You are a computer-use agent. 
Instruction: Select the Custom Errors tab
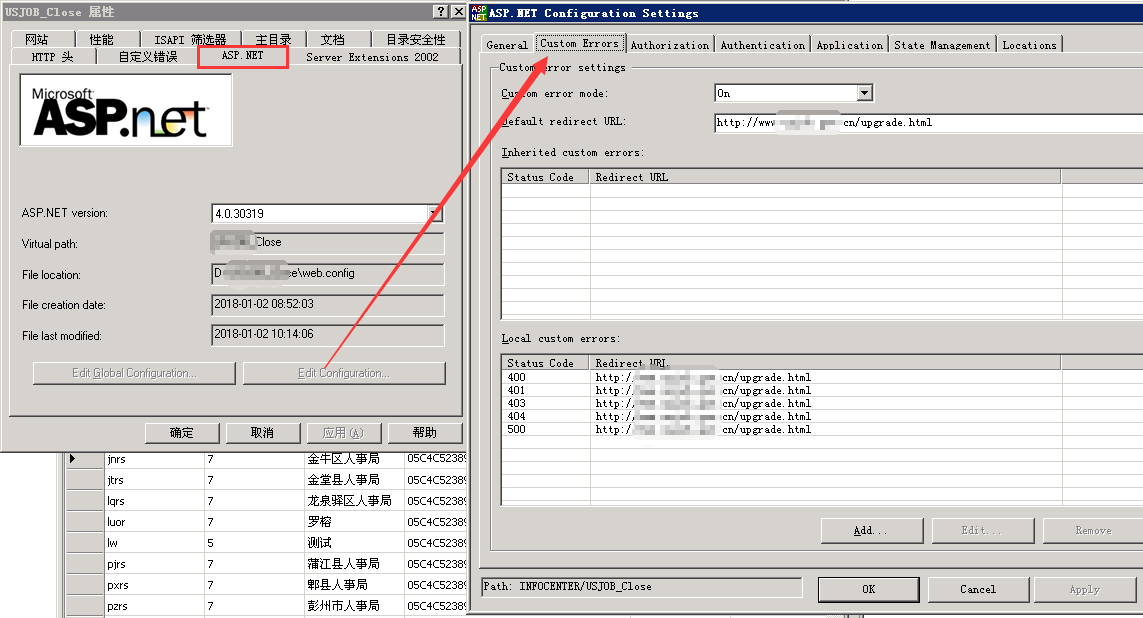[580, 43]
